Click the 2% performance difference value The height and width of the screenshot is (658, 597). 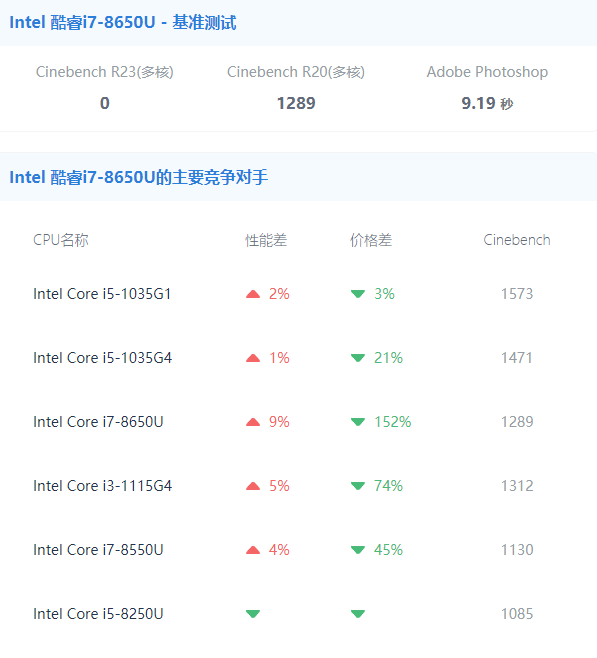[x=279, y=294]
